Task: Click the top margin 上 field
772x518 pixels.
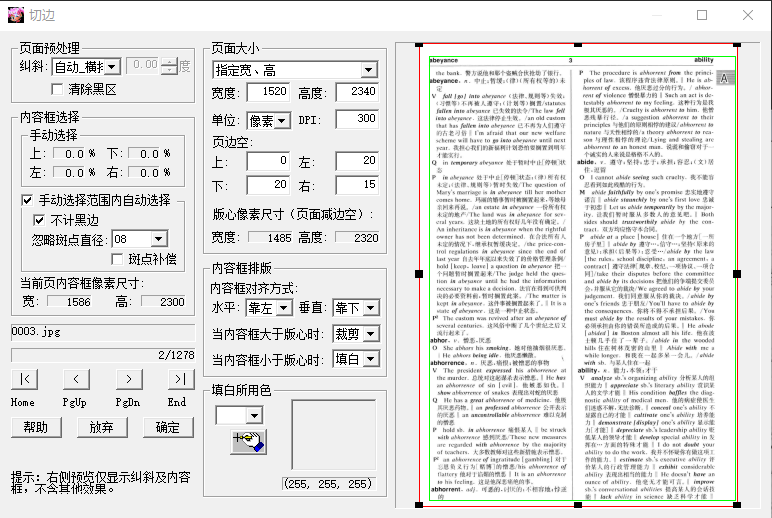Action: point(268,161)
